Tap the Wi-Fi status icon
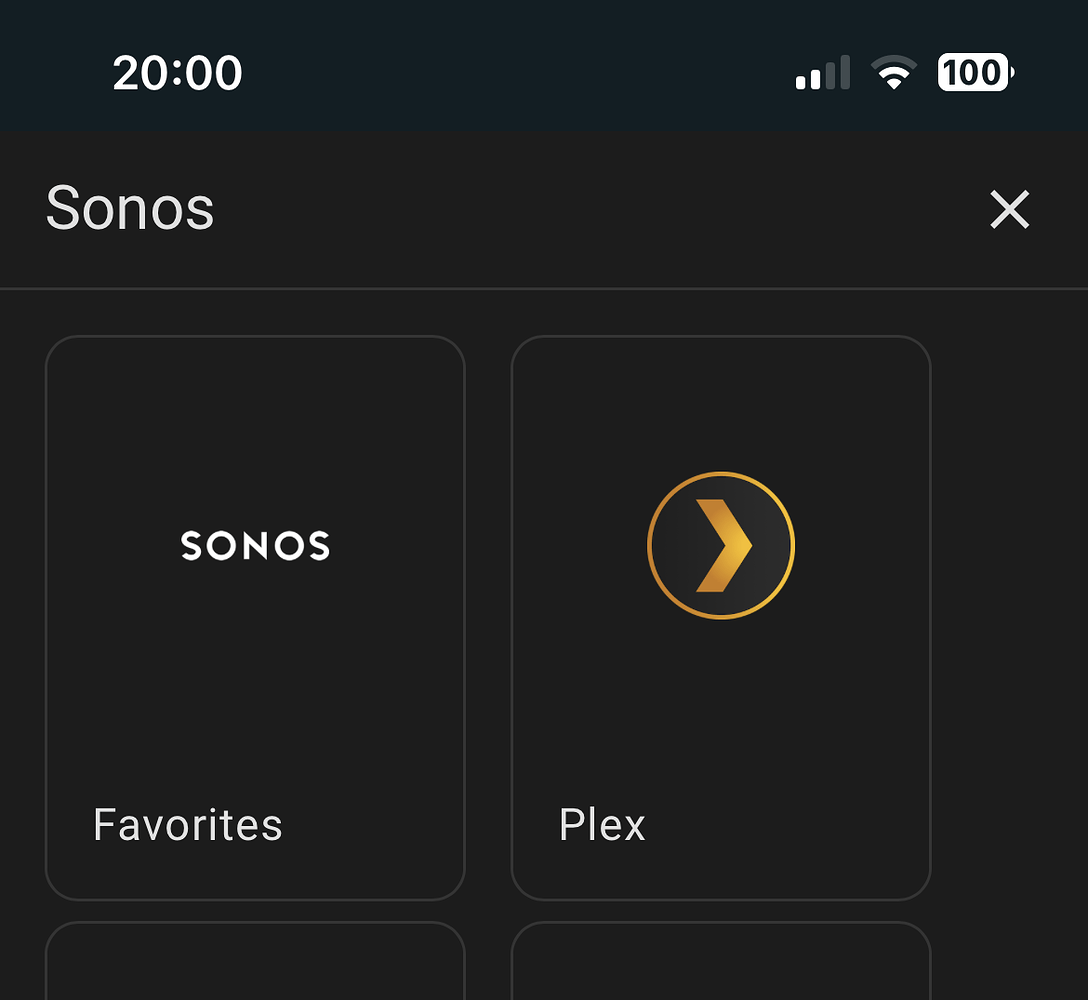The height and width of the screenshot is (1000, 1088). (x=893, y=73)
